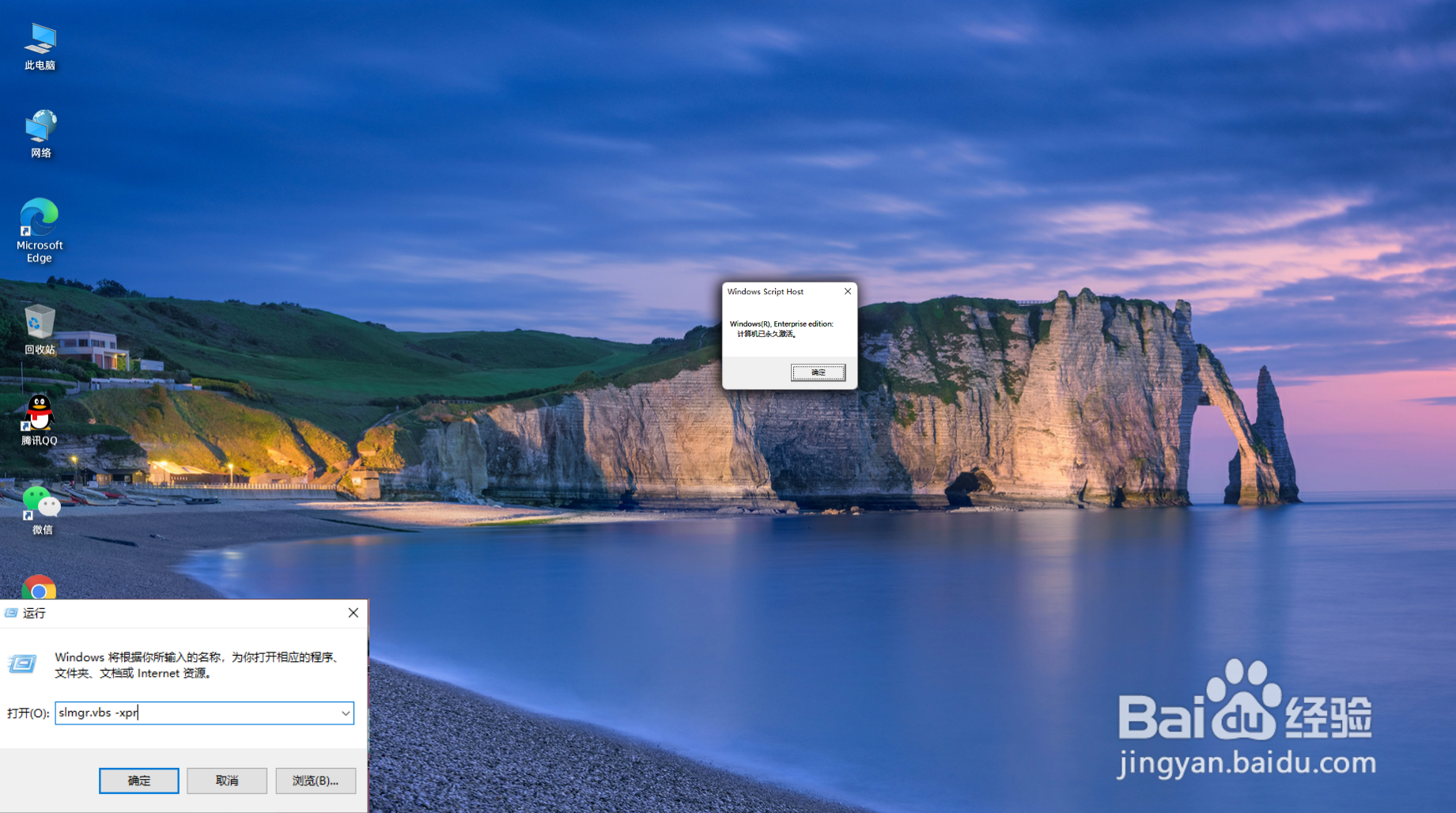Open the 回收站 recycle bin

click(39, 324)
